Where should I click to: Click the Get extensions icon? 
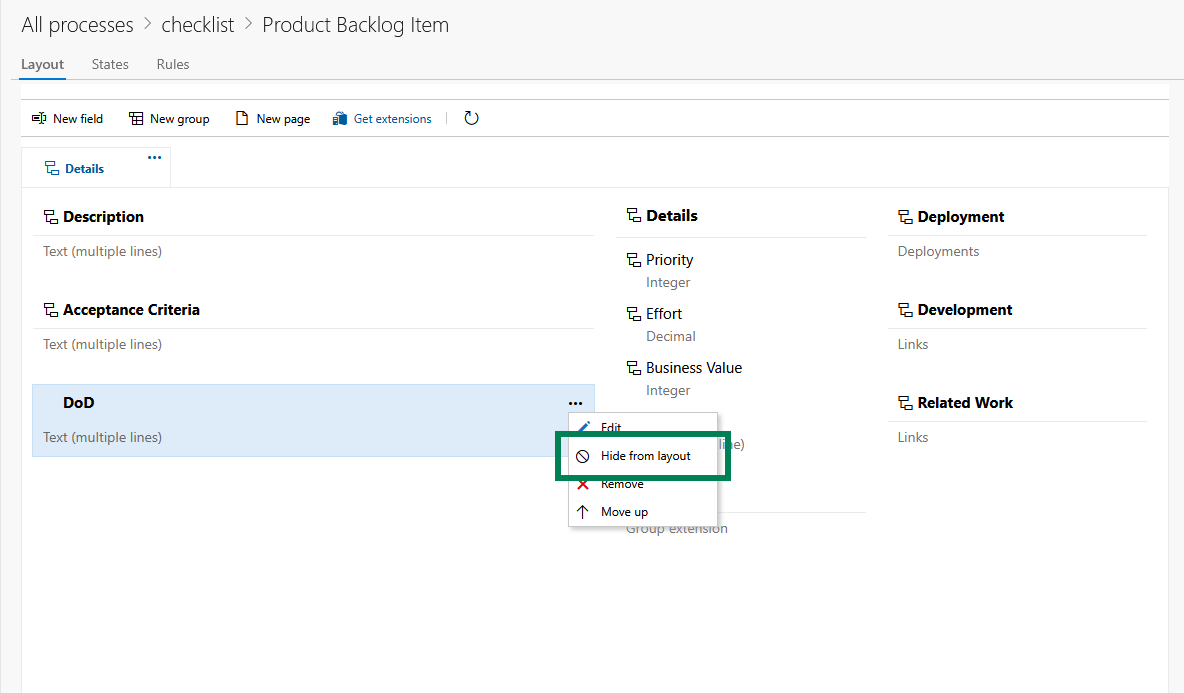click(x=342, y=118)
